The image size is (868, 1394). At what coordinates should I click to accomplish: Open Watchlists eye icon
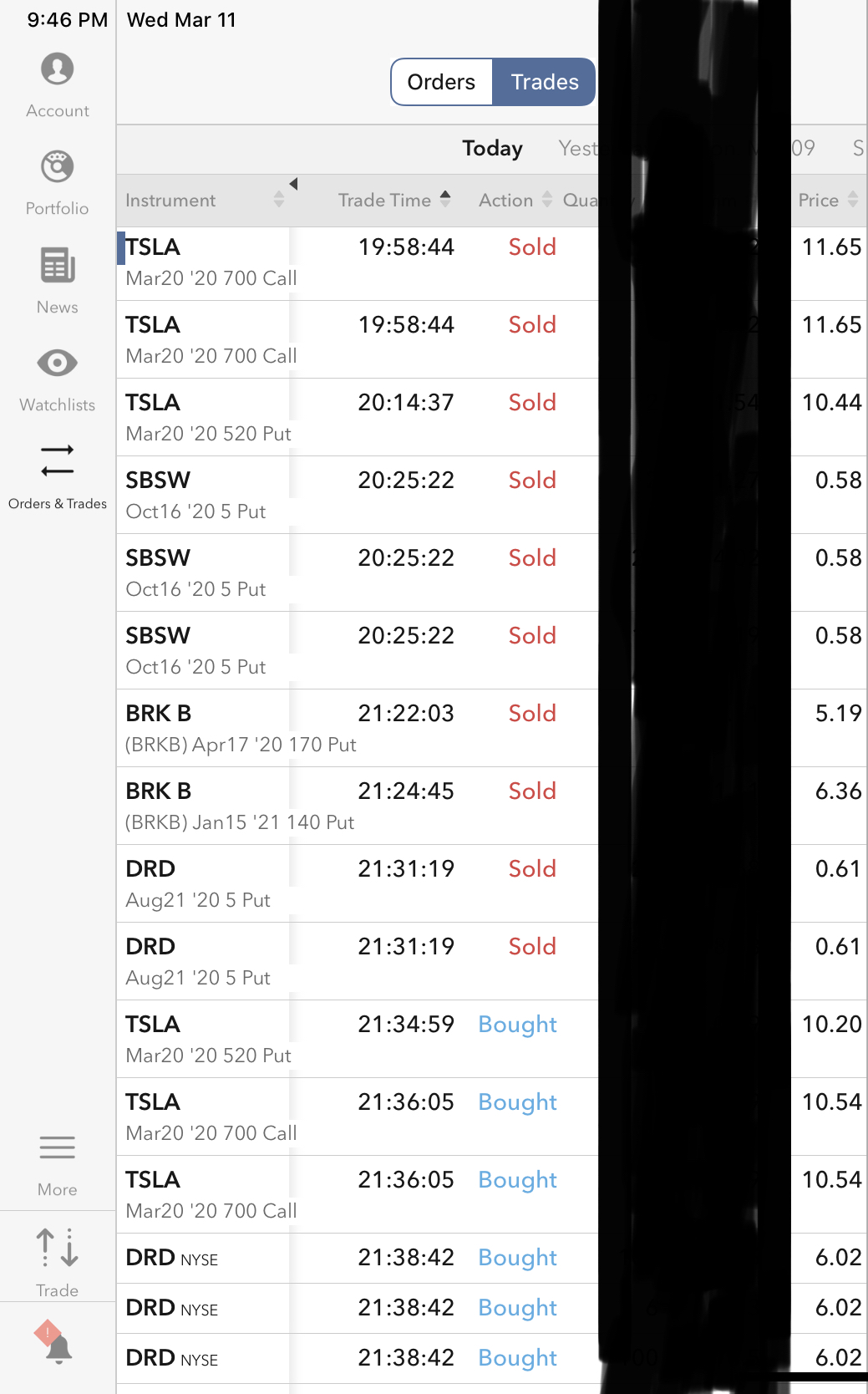point(58,364)
